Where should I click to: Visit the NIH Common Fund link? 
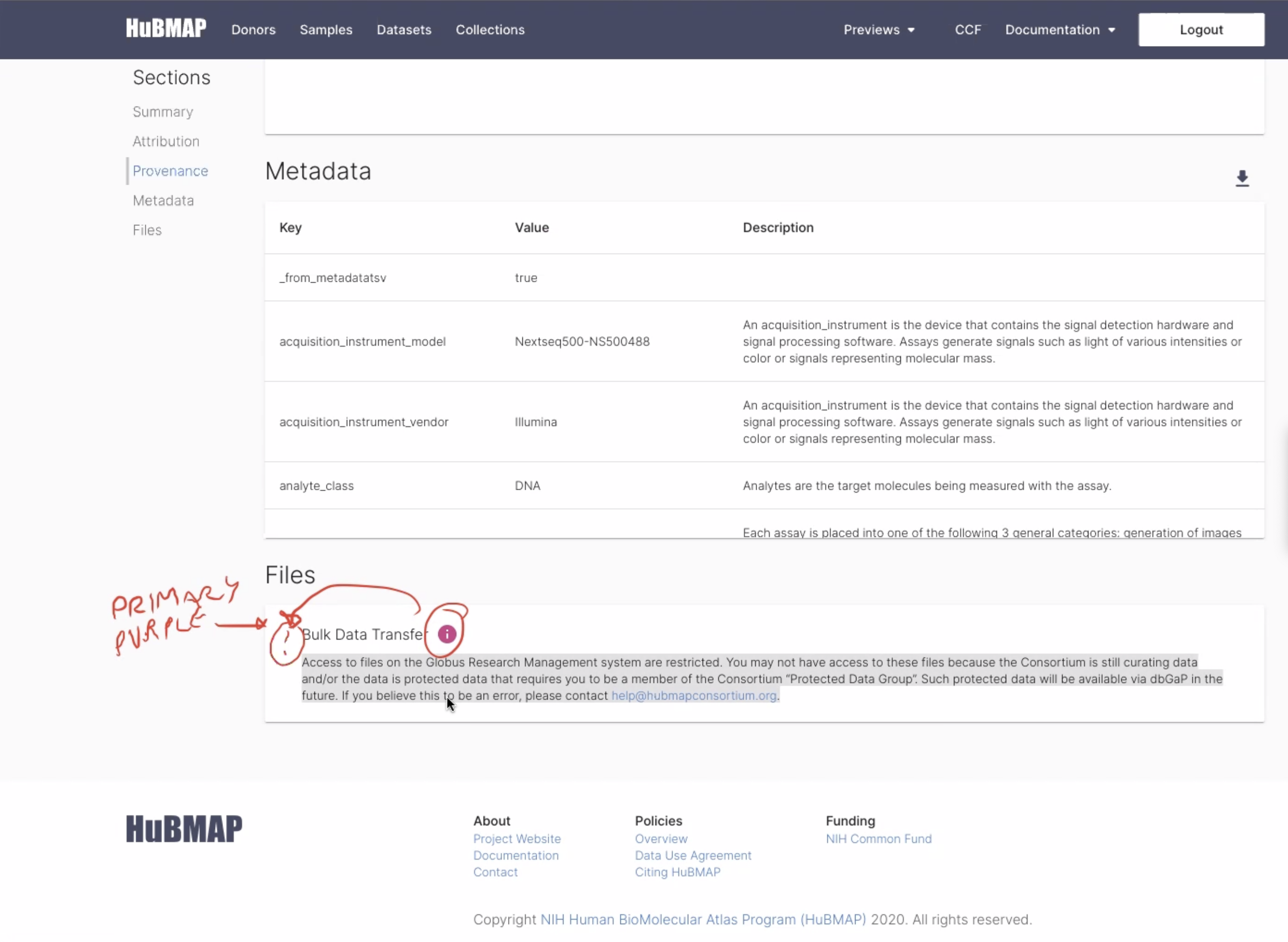coord(878,839)
